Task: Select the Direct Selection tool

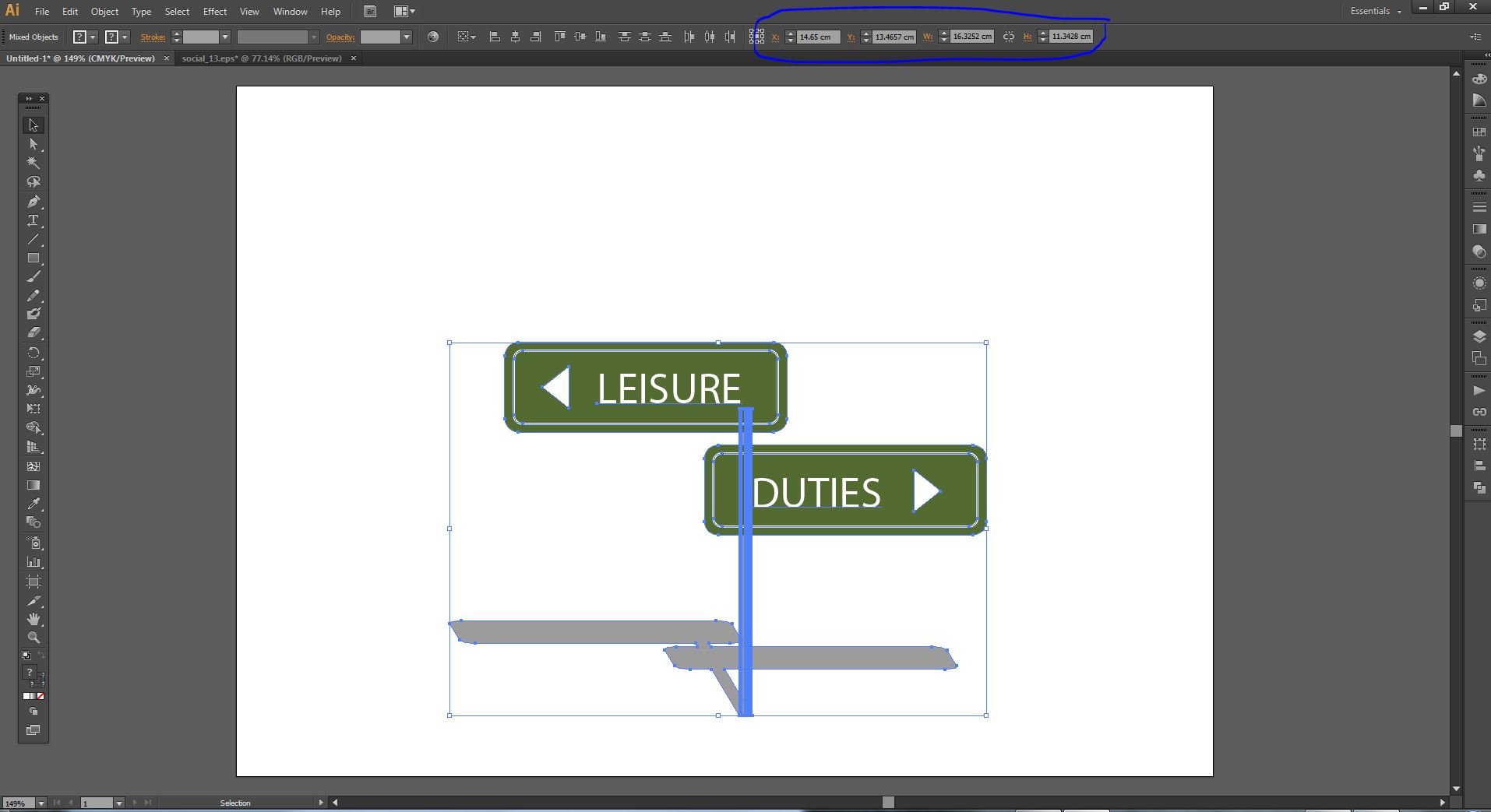Action: click(33, 144)
